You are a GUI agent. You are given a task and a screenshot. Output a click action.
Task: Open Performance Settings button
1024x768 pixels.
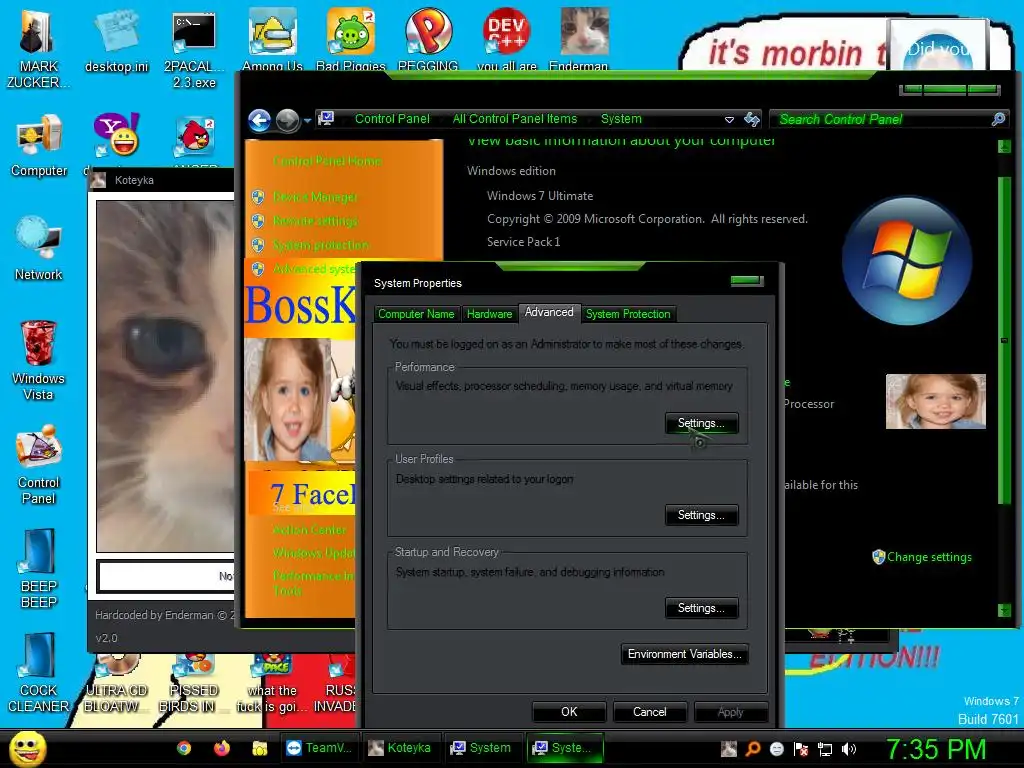pos(701,423)
